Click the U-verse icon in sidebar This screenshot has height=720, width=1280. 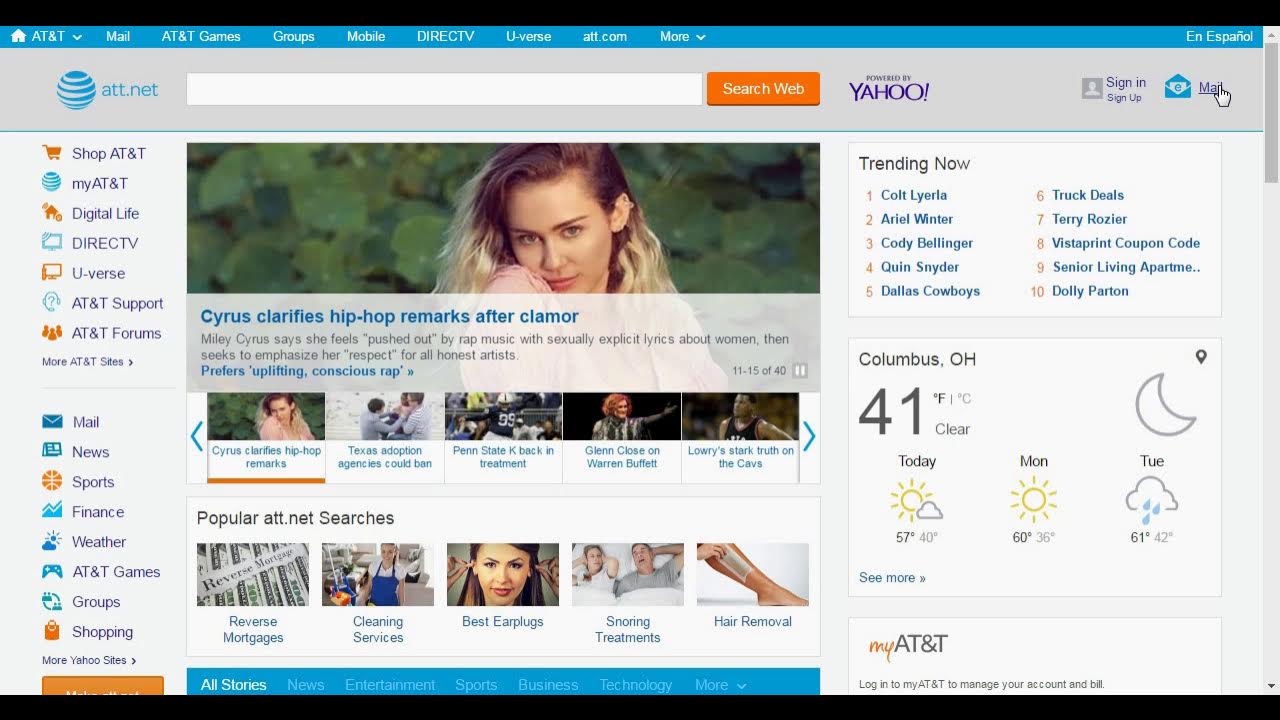[x=52, y=273]
